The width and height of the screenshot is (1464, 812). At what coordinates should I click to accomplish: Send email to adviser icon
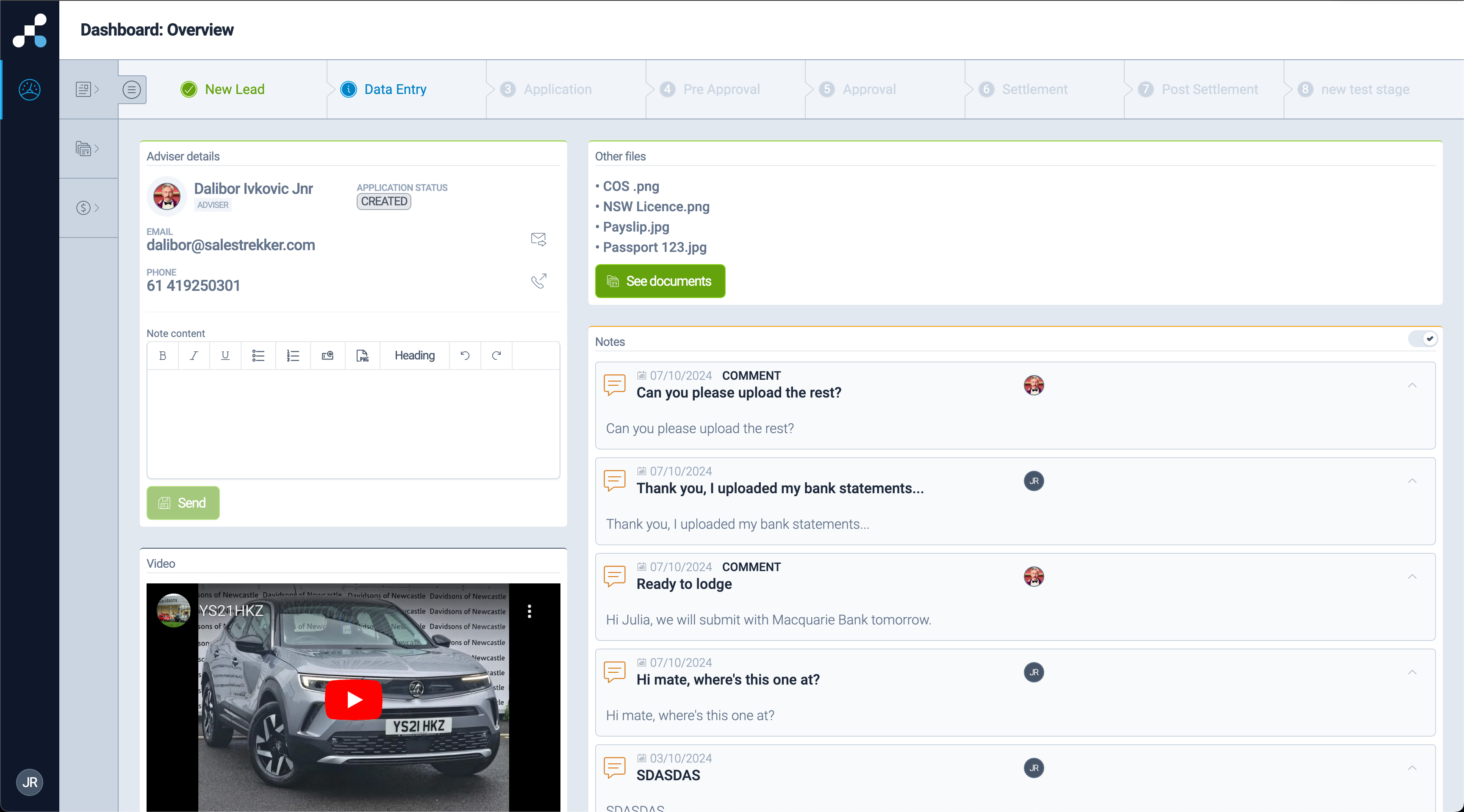click(x=538, y=239)
